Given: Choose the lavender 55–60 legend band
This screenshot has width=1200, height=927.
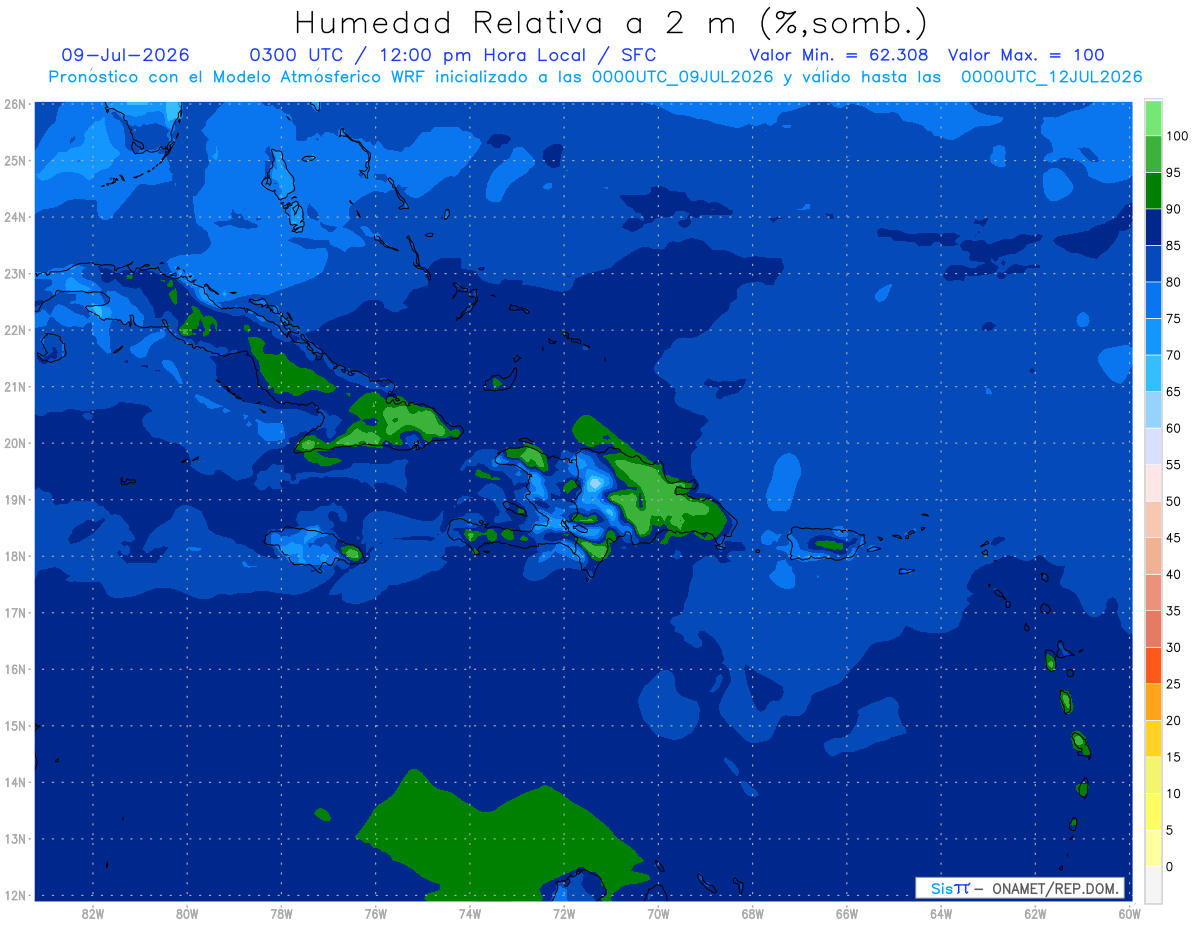Looking at the screenshot, I should (x=1153, y=446).
